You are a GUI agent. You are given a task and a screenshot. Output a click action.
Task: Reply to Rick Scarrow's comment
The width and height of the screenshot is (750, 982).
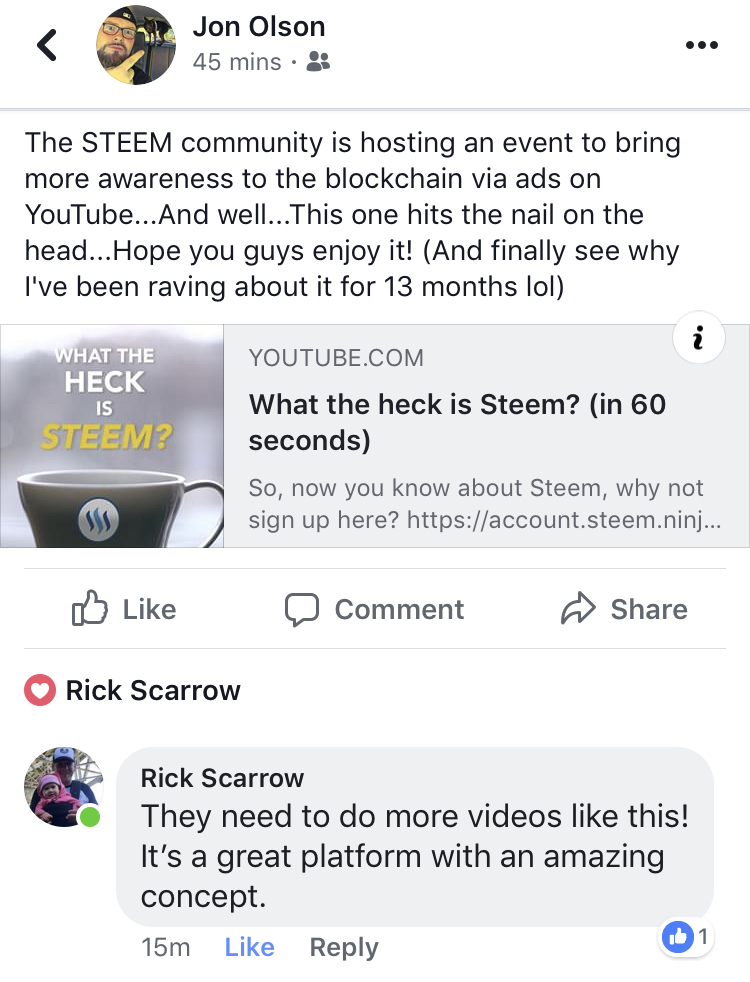pyautogui.click(x=344, y=948)
